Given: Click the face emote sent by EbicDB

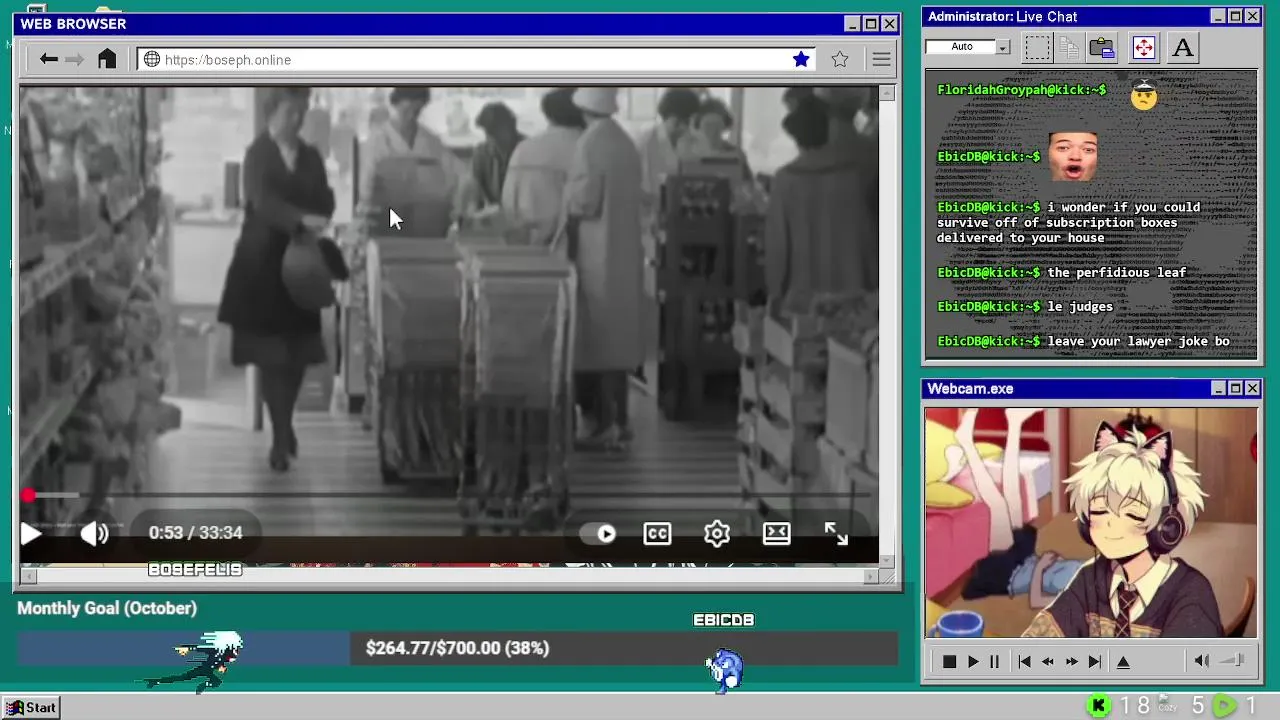Looking at the screenshot, I should pyautogui.click(x=1073, y=156).
